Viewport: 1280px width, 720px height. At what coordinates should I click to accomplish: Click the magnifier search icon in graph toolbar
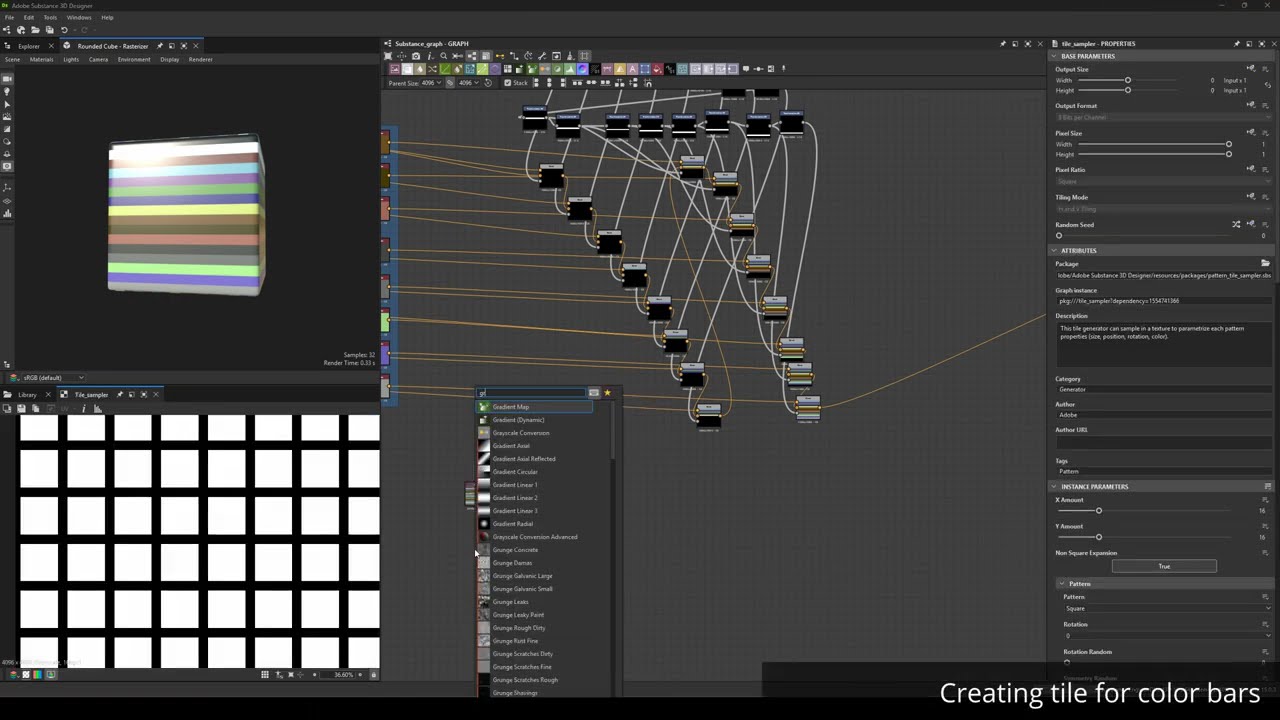pyautogui.click(x=443, y=56)
